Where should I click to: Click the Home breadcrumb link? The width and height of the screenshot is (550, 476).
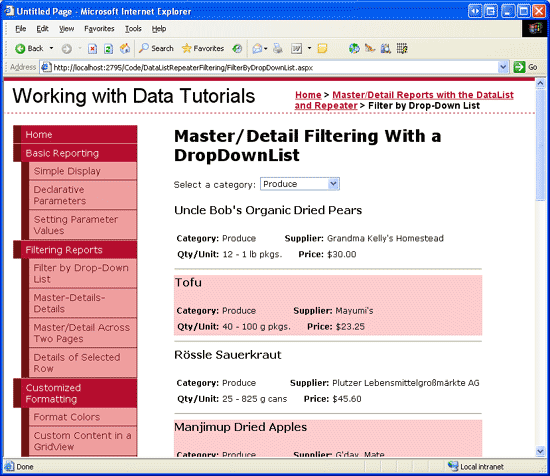(x=308, y=95)
